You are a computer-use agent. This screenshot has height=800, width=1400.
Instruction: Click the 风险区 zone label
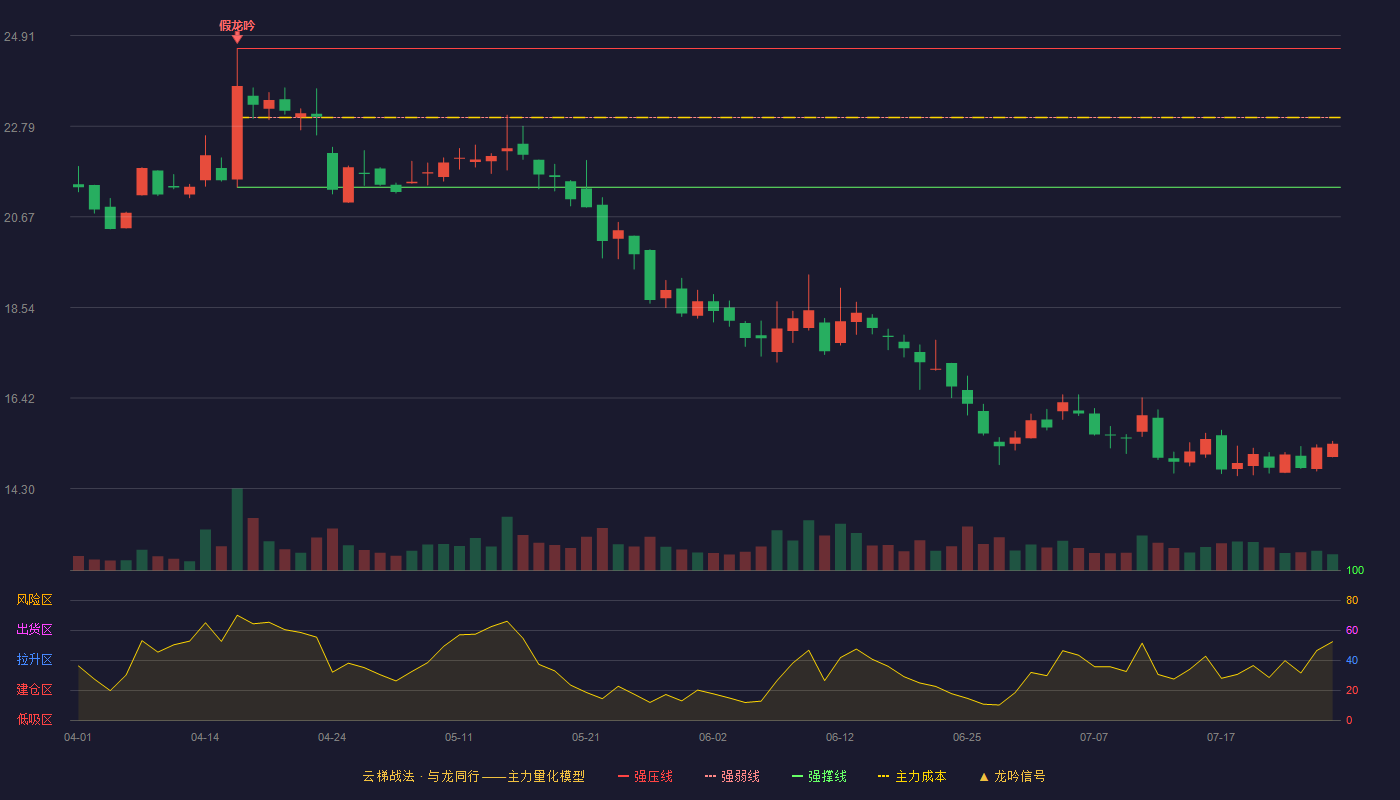[34, 600]
